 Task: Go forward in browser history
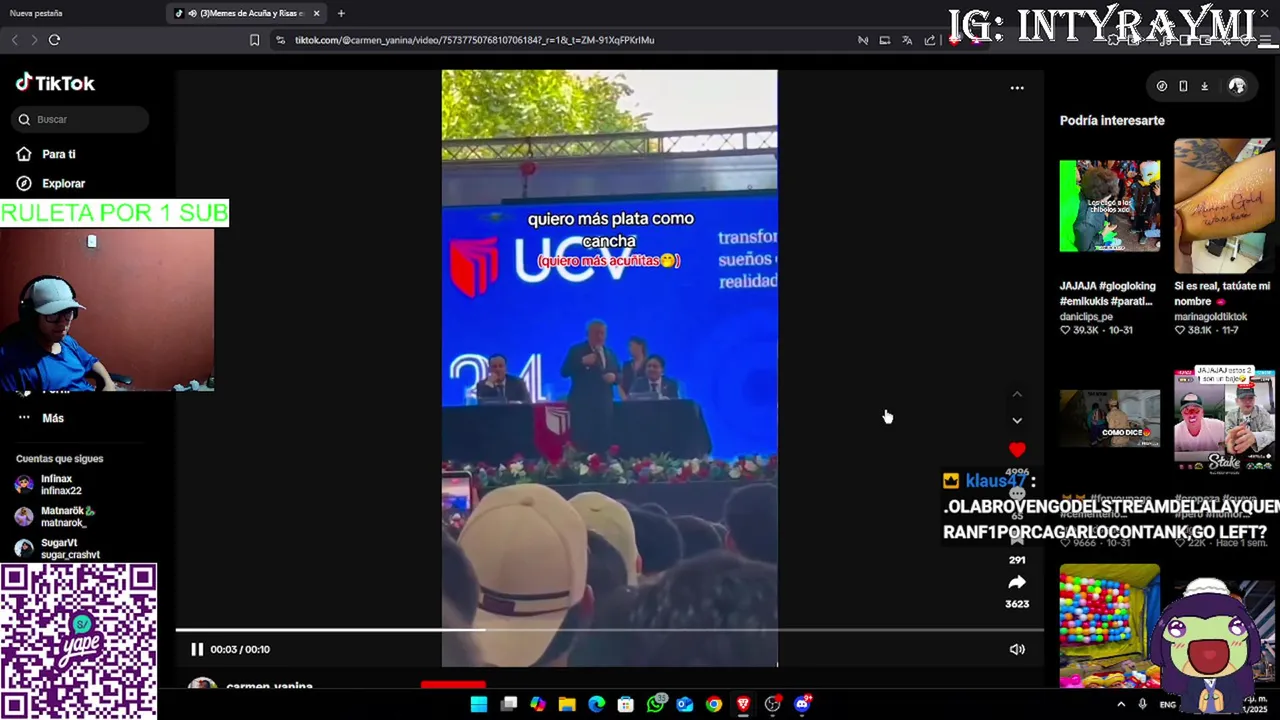click(x=33, y=40)
